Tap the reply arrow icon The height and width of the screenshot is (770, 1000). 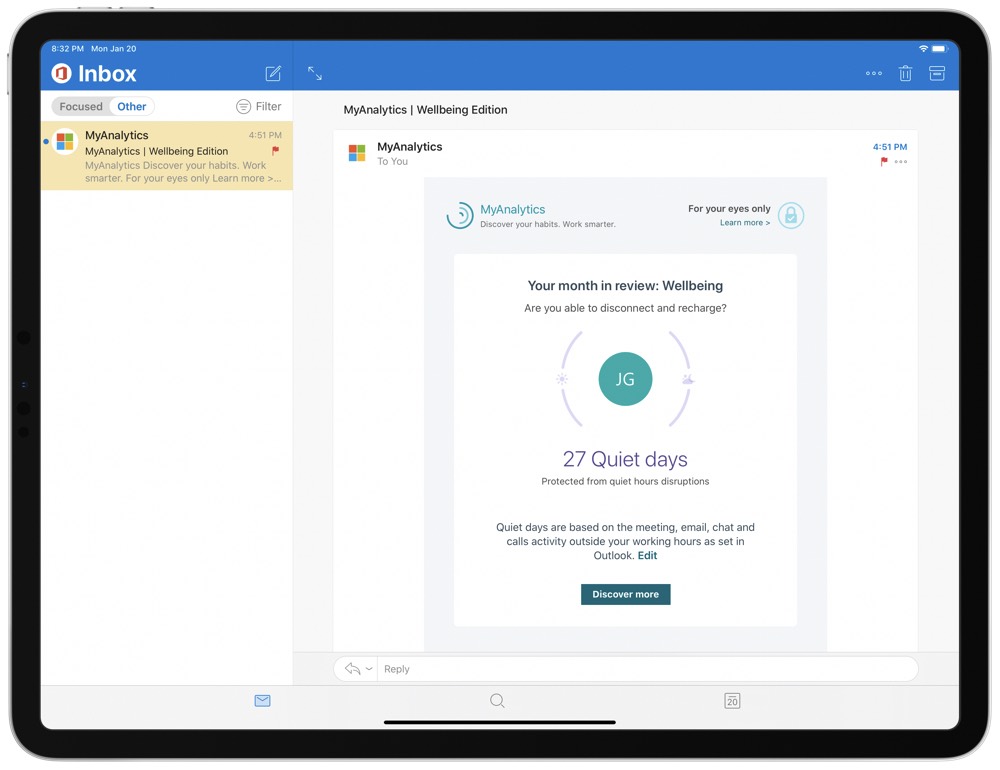[x=352, y=669]
